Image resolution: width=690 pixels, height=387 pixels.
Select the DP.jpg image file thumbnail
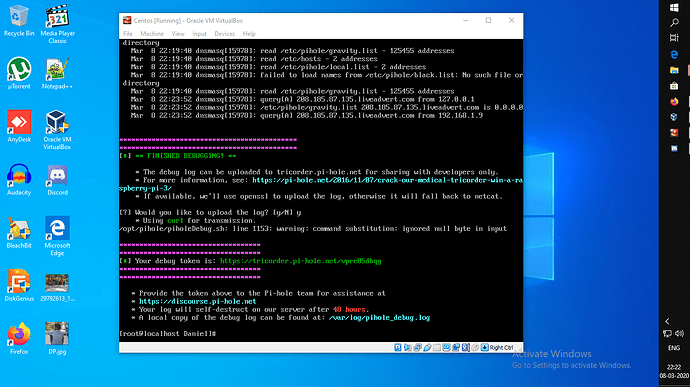[x=57, y=338]
